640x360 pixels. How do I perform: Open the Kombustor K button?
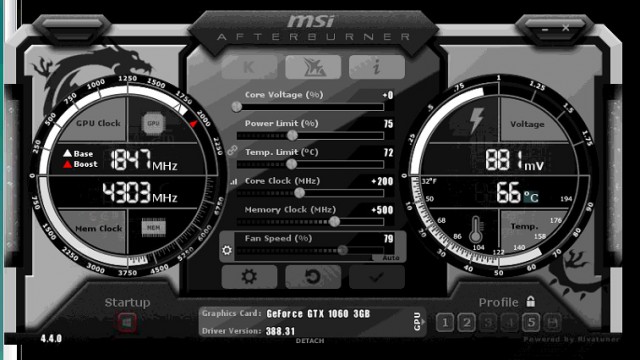[249, 67]
